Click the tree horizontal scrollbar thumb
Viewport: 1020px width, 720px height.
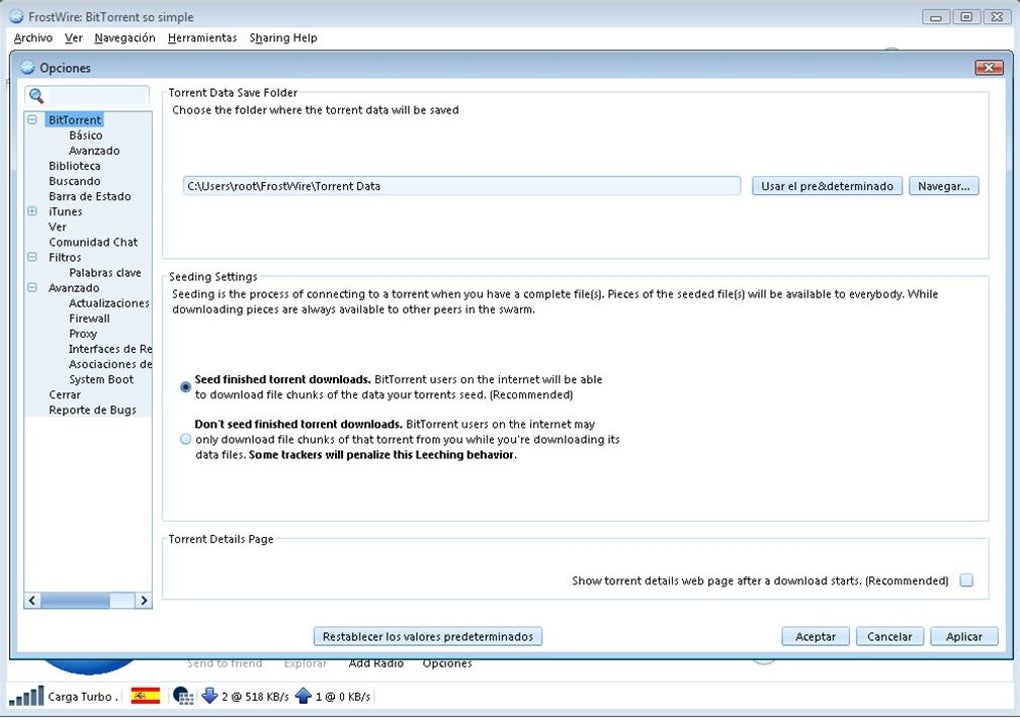(x=75, y=600)
